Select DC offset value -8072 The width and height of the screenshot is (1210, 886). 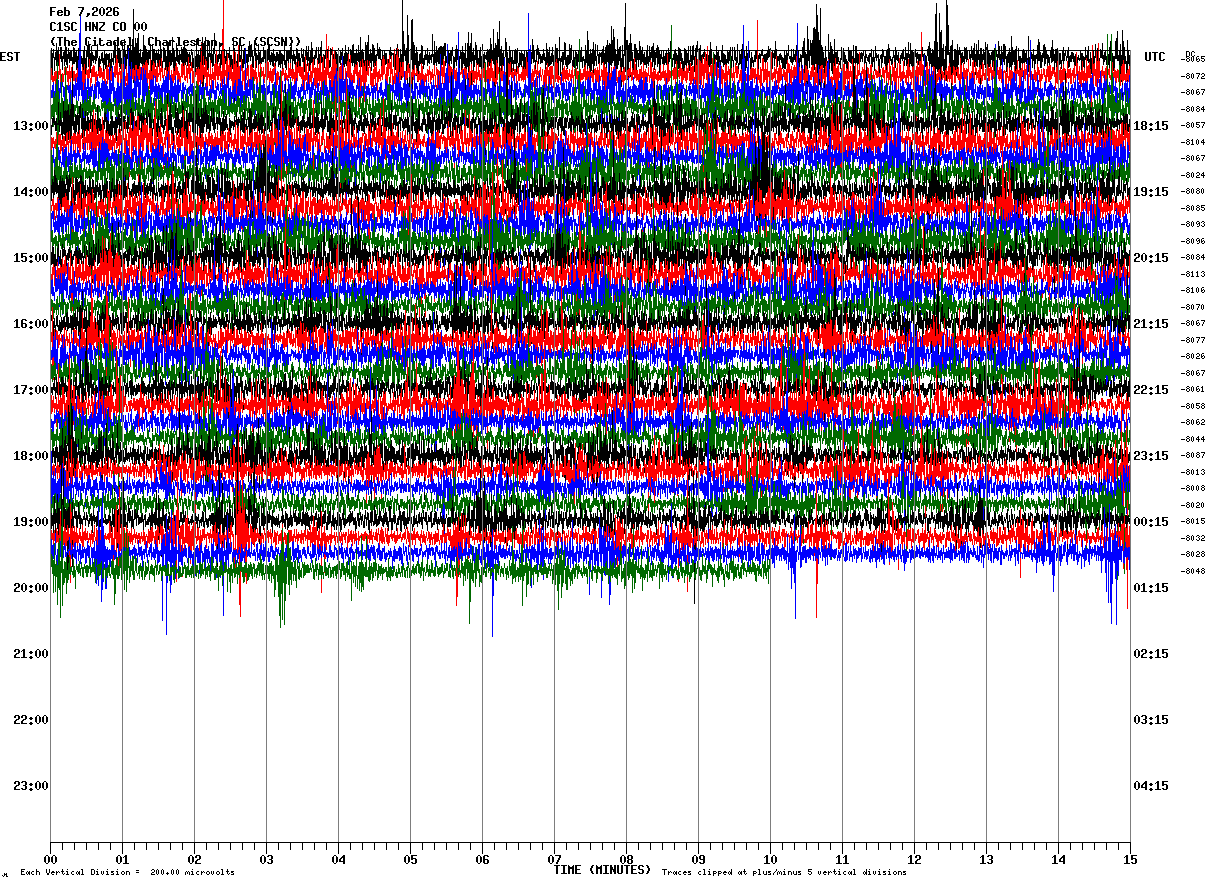point(1193,76)
